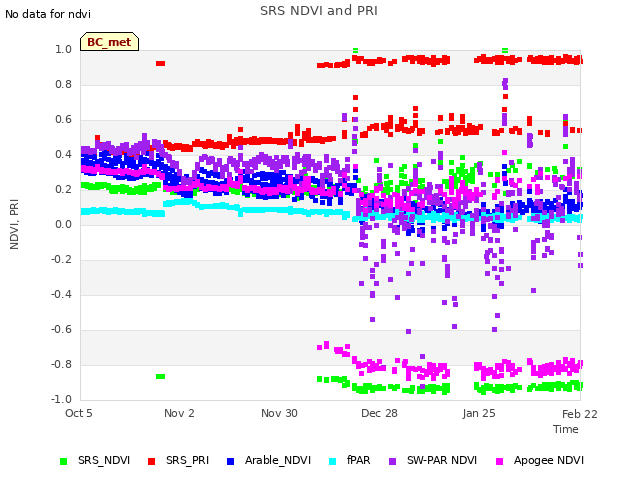The image size is (640, 480).
Task: Click the -0.4 y-axis tick label
Action: coord(61,294)
